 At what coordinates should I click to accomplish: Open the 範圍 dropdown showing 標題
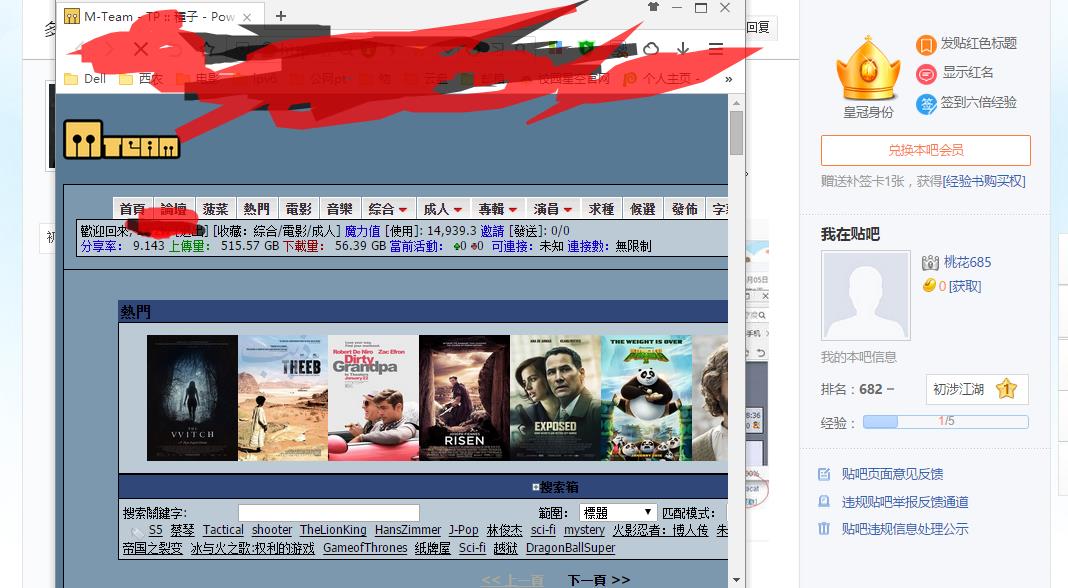(618, 512)
